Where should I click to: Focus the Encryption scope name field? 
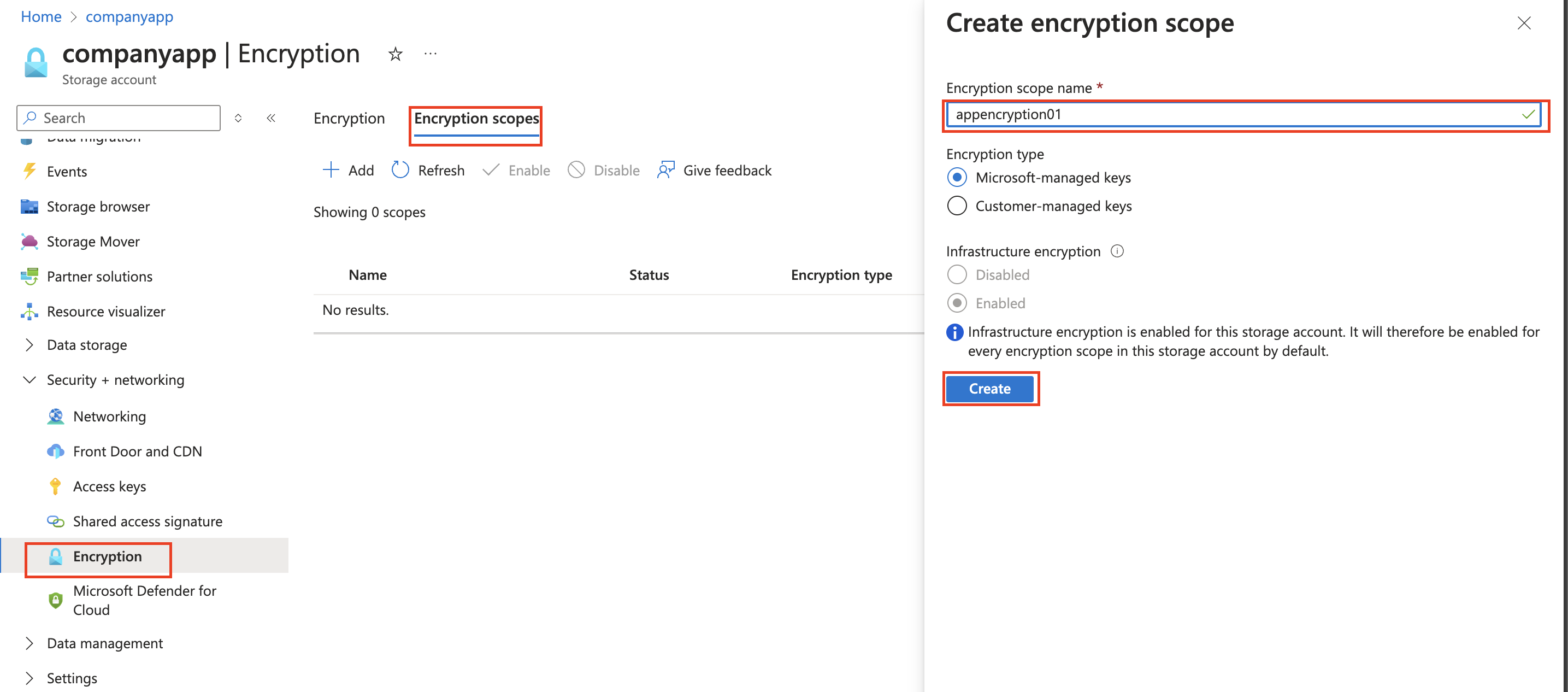[x=1243, y=115]
